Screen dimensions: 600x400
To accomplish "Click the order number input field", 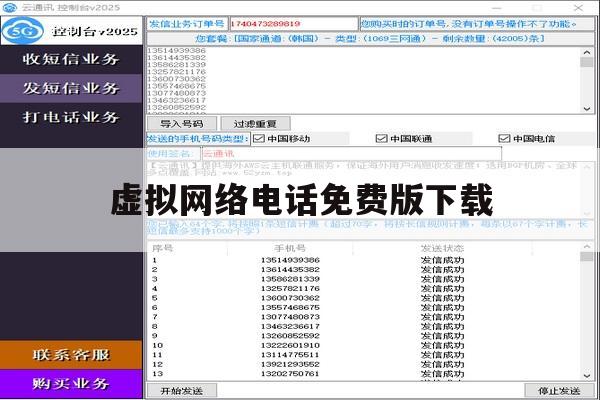I will [x=293, y=24].
